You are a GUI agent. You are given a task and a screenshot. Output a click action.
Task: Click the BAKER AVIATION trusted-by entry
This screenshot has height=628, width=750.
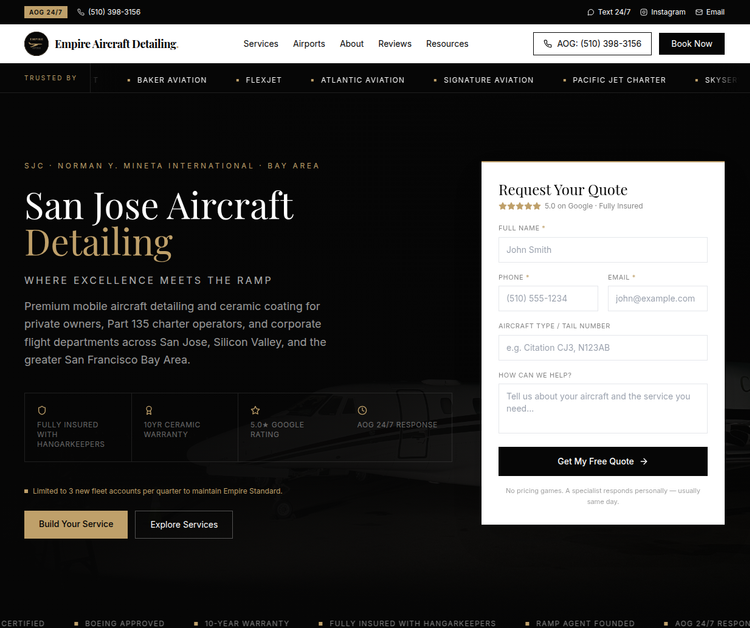pos(172,80)
